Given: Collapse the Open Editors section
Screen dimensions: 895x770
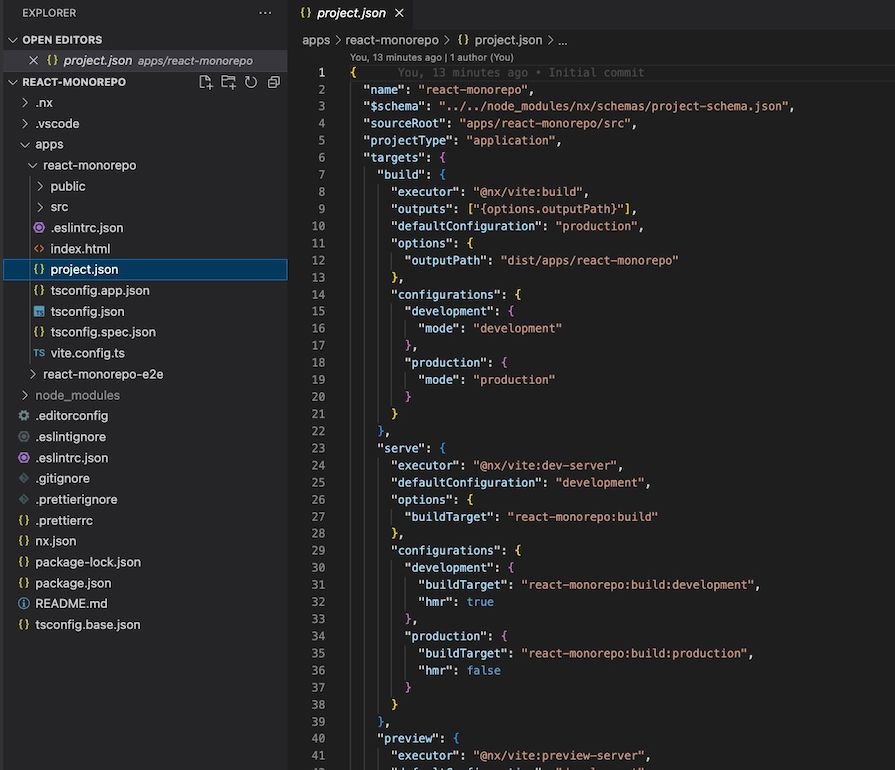Looking at the screenshot, I should 62,40.
